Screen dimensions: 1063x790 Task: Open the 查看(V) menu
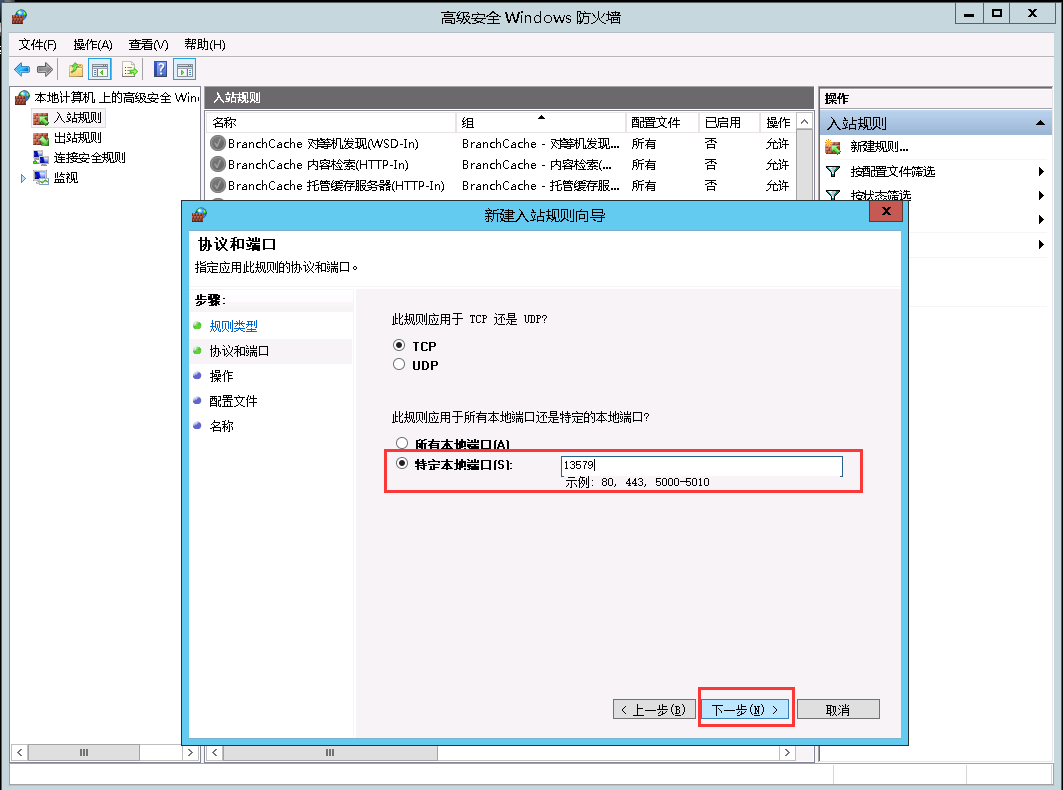click(148, 45)
